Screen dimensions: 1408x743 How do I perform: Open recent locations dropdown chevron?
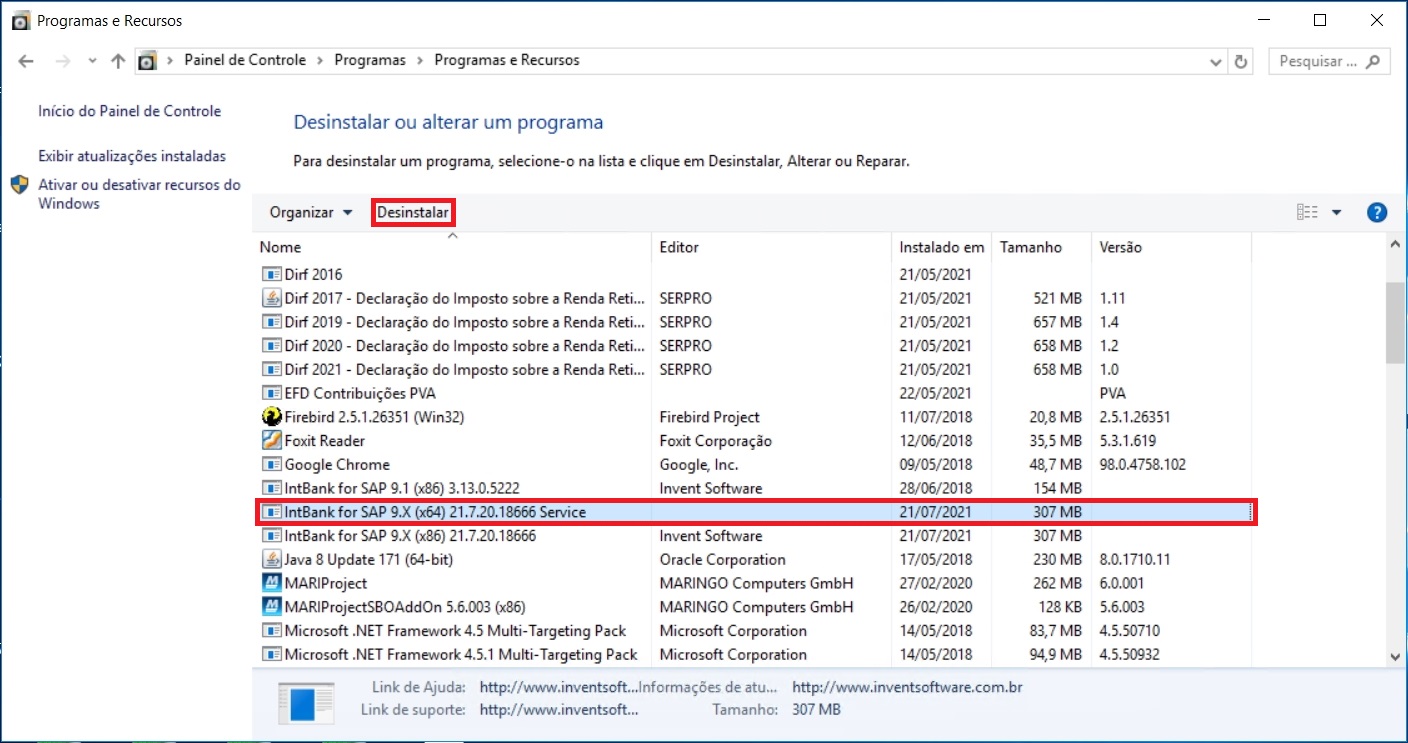tap(92, 61)
